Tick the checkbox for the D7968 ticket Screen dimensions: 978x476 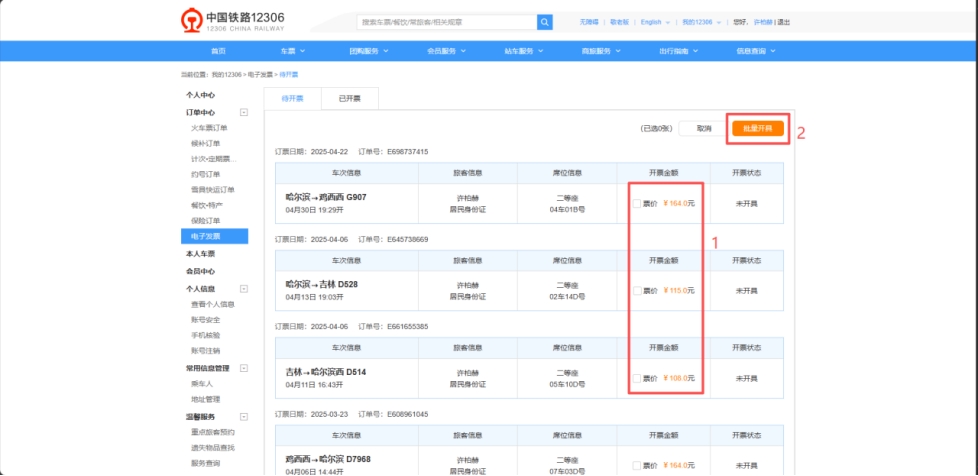636,465
